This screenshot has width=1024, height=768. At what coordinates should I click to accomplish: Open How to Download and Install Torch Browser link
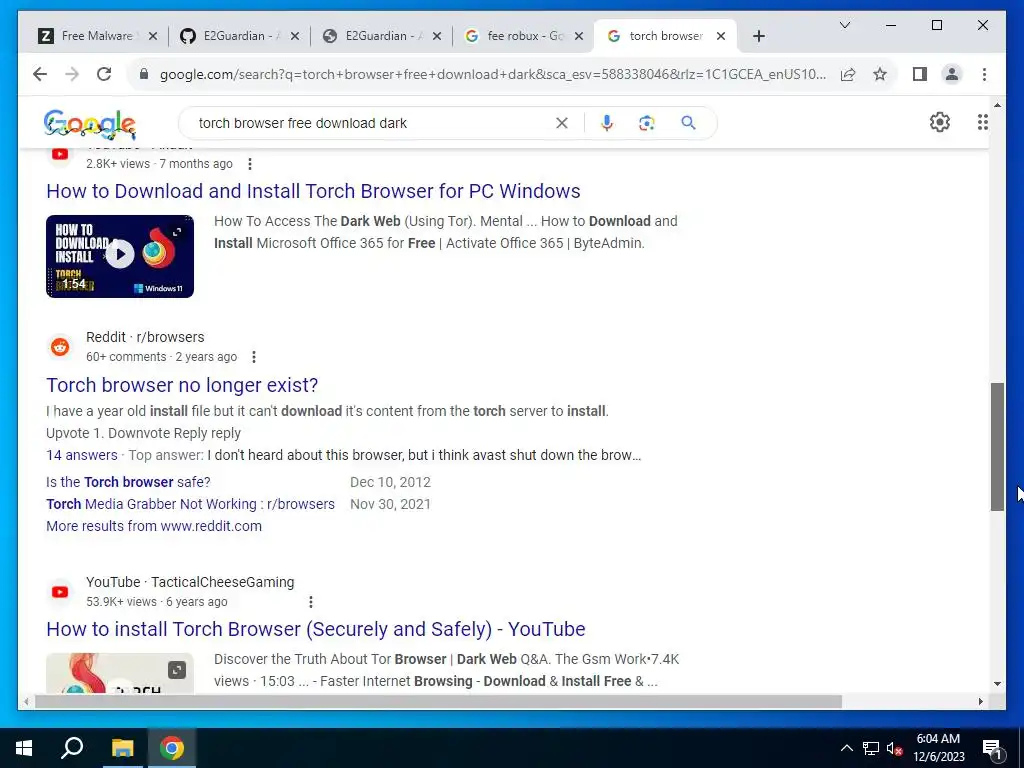pyautogui.click(x=313, y=191)
